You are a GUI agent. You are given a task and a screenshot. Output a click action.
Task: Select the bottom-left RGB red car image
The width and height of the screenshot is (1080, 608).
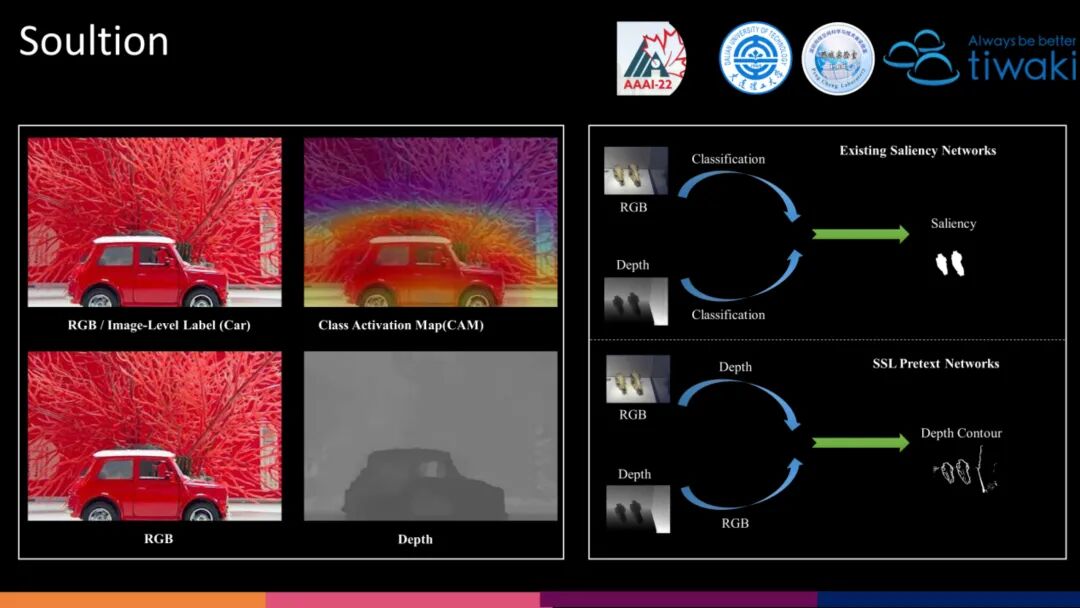(154, 436)
